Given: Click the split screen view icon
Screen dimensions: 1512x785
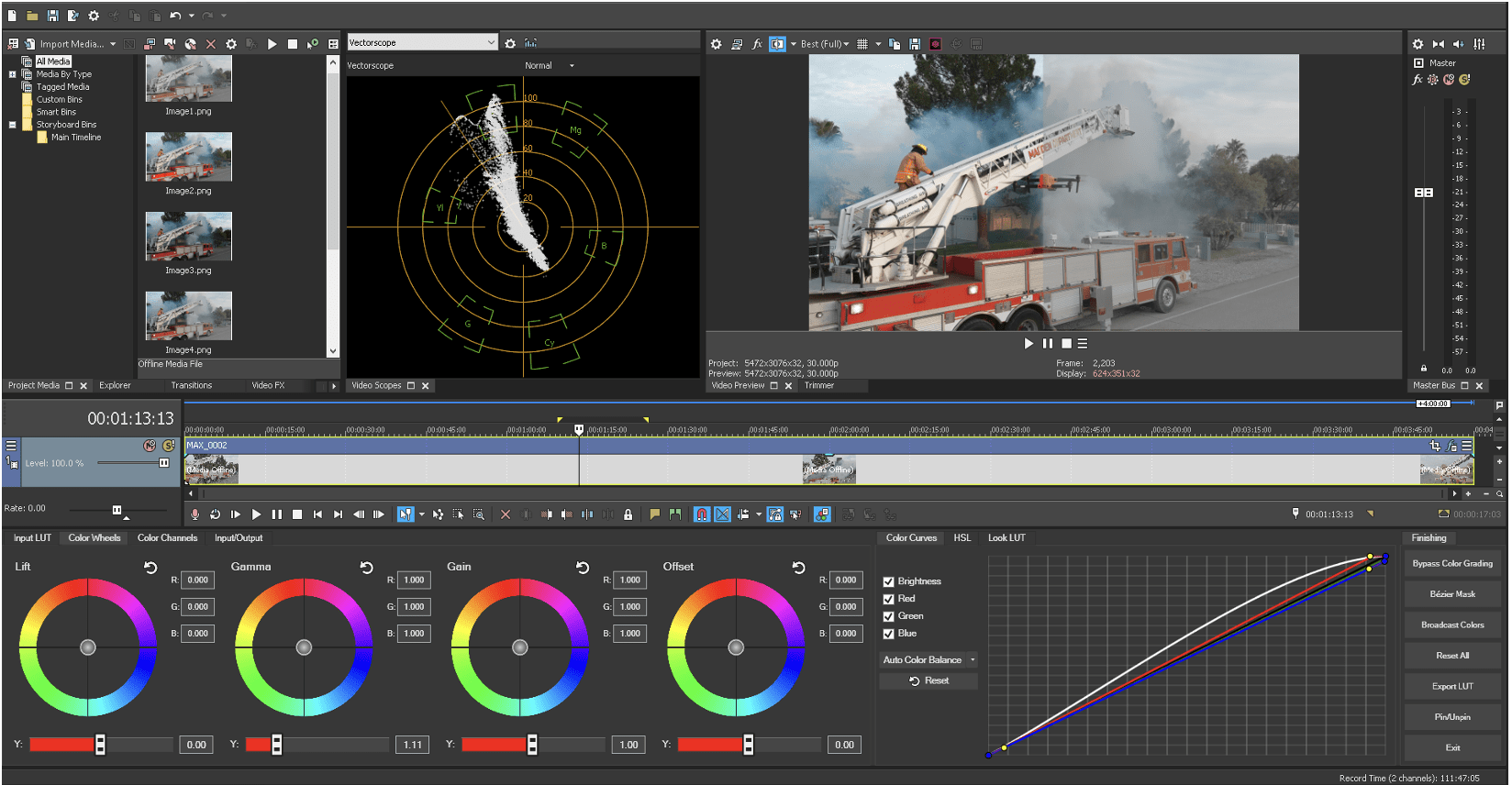Looking at the screenshot, I should [x=777, y=44].
